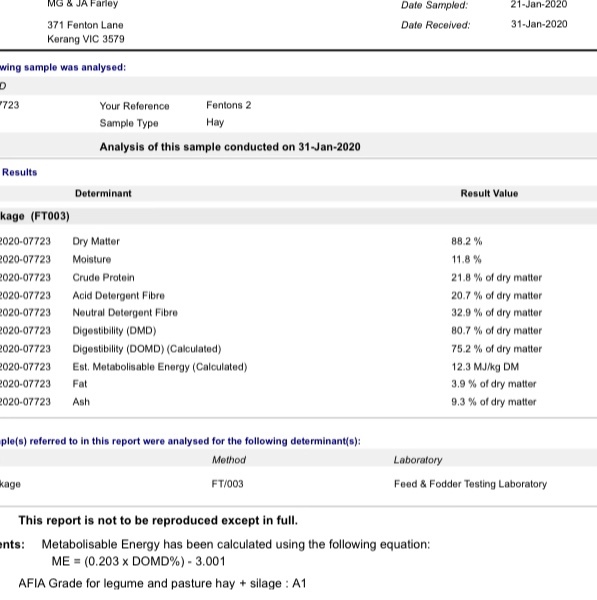Select the Neutral Detergent Fibre value 32.9 %

point(496,313)
